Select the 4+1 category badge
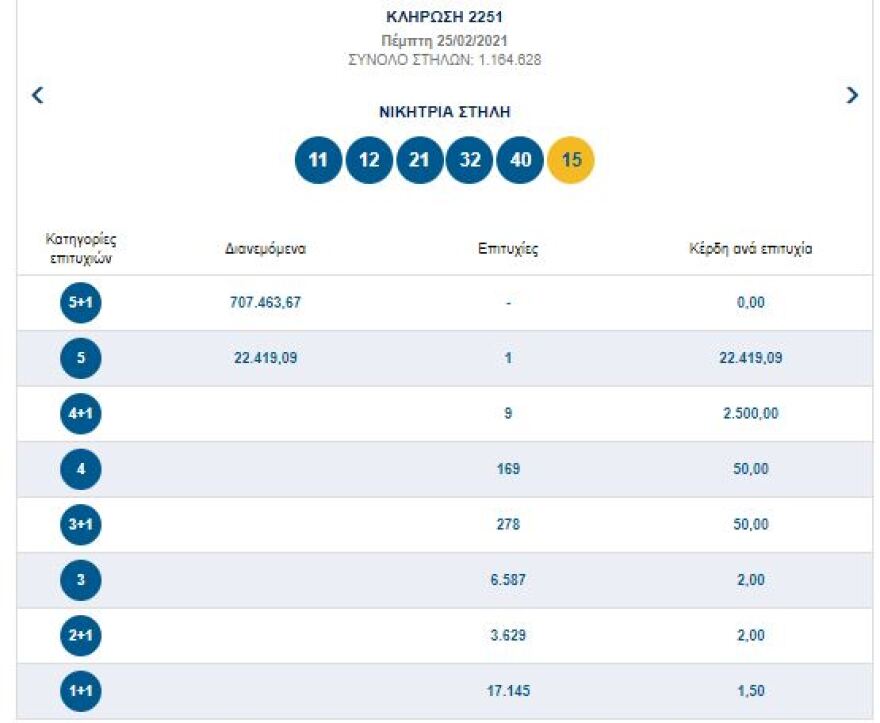880x723 pixels. point(81,414)
